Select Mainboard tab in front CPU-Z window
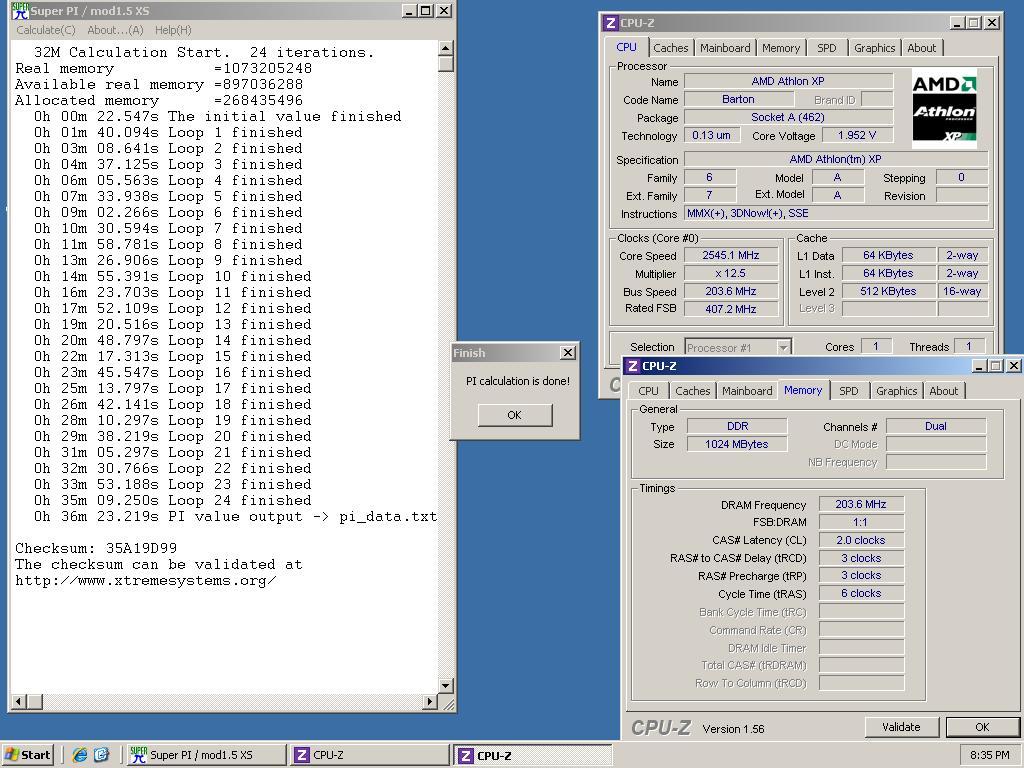Image resolution: width=1024 pixels, height=768 pixels. click(747, 391)
